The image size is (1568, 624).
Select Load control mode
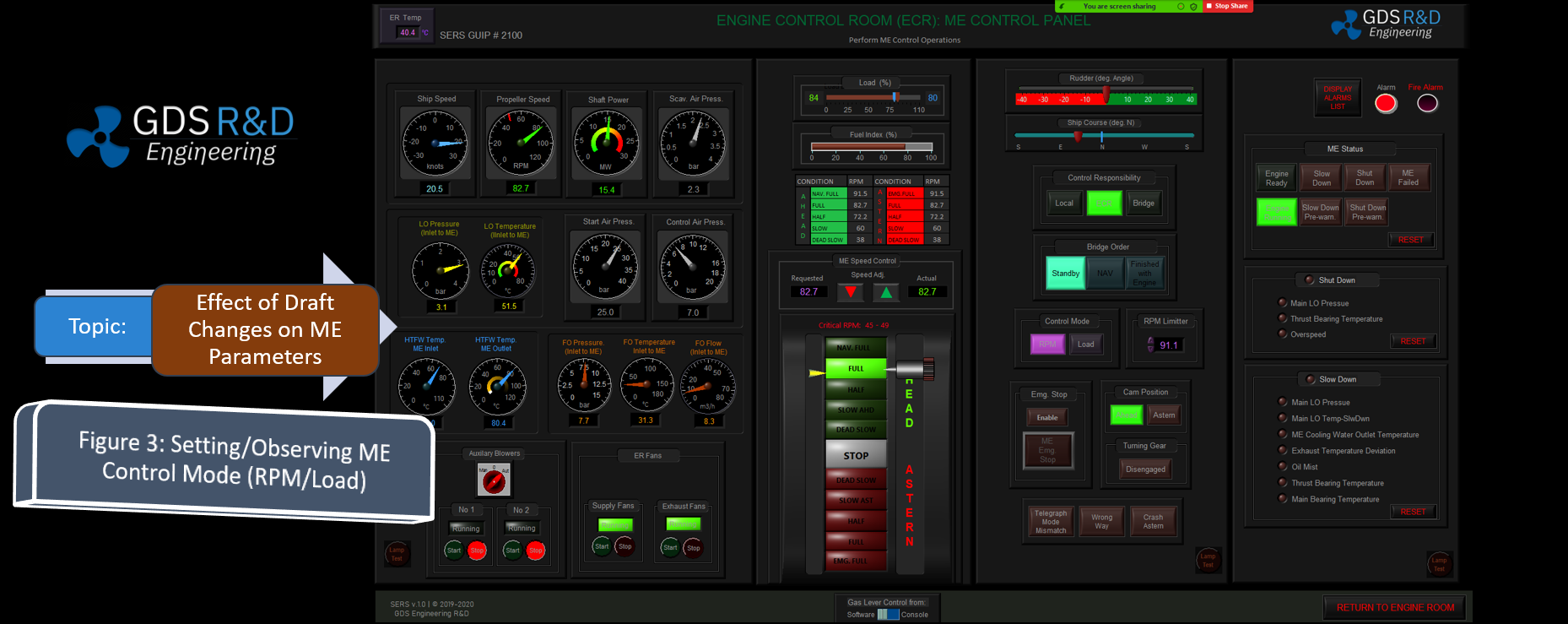tap(1086, 344)
